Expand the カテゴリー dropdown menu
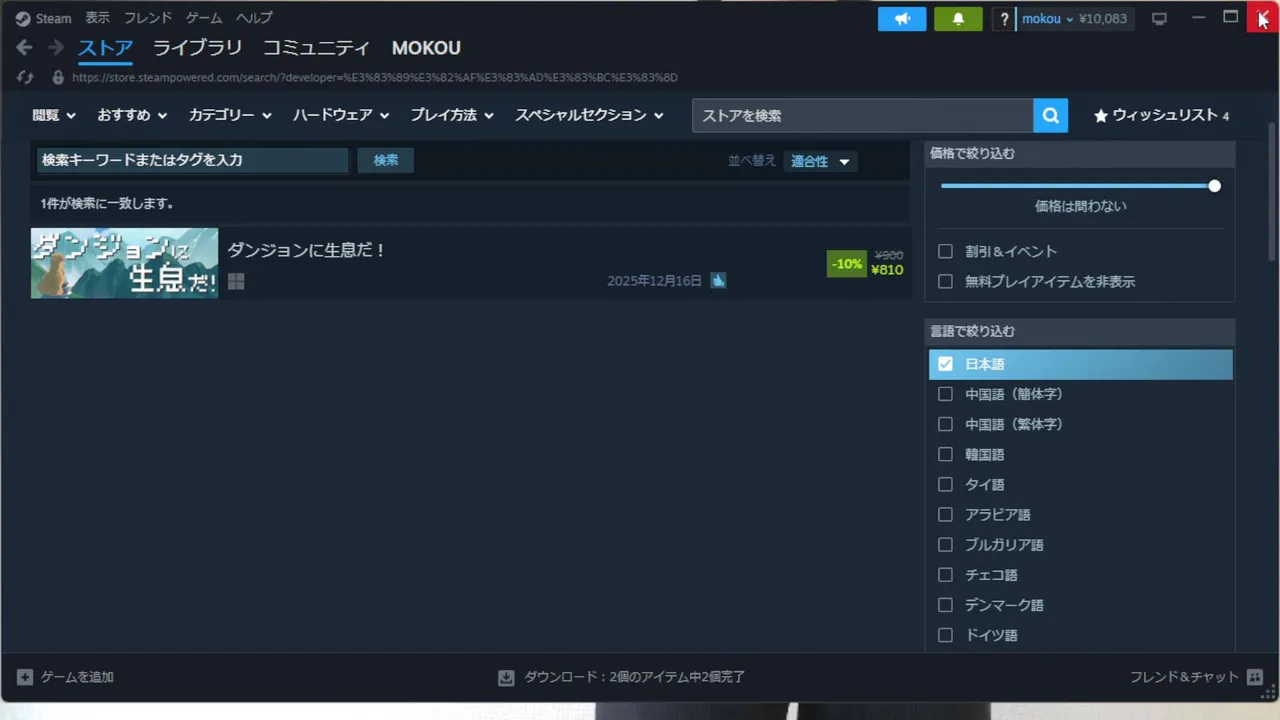Screen dimensions: 1280x720 (230, 115)
